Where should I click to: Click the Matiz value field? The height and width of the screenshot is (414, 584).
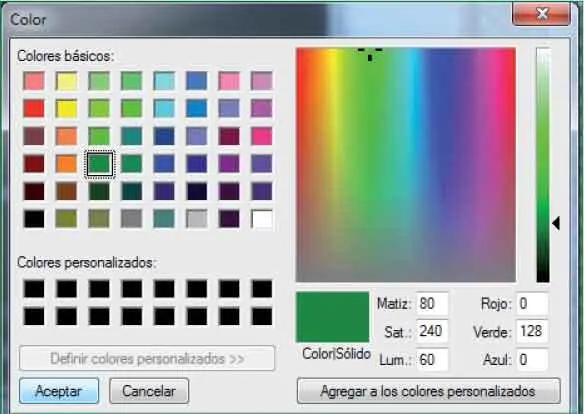click(432, 304)
